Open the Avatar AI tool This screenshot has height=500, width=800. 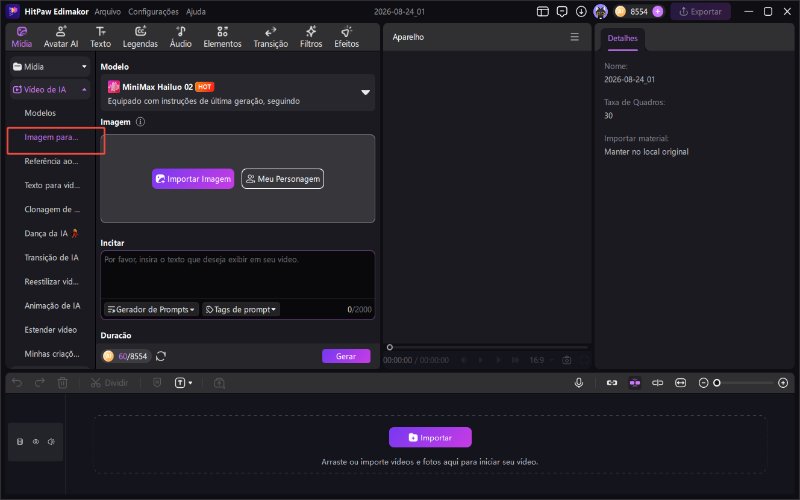[61, 37]
